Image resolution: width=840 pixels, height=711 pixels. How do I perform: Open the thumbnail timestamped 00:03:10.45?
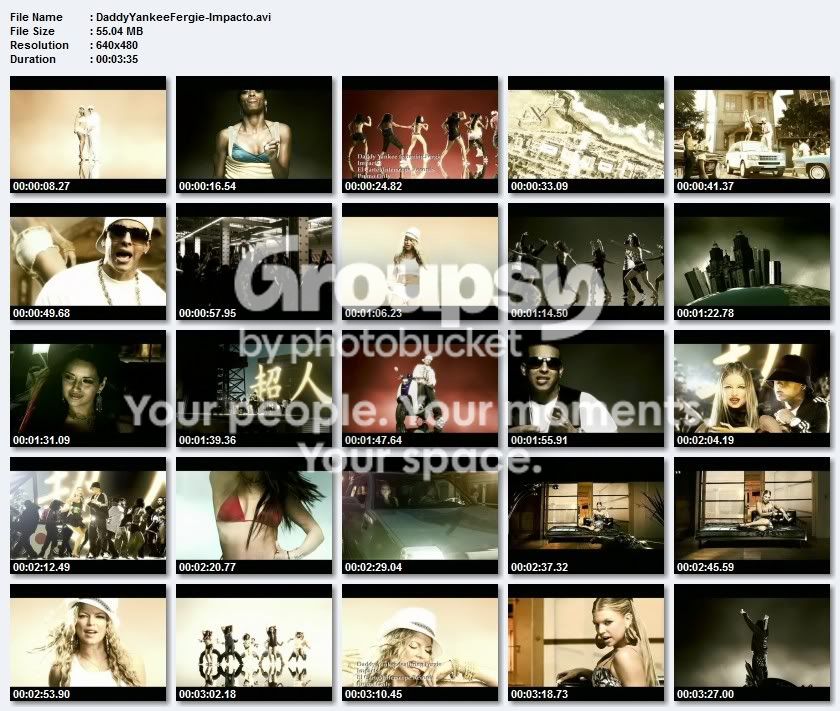420,642
